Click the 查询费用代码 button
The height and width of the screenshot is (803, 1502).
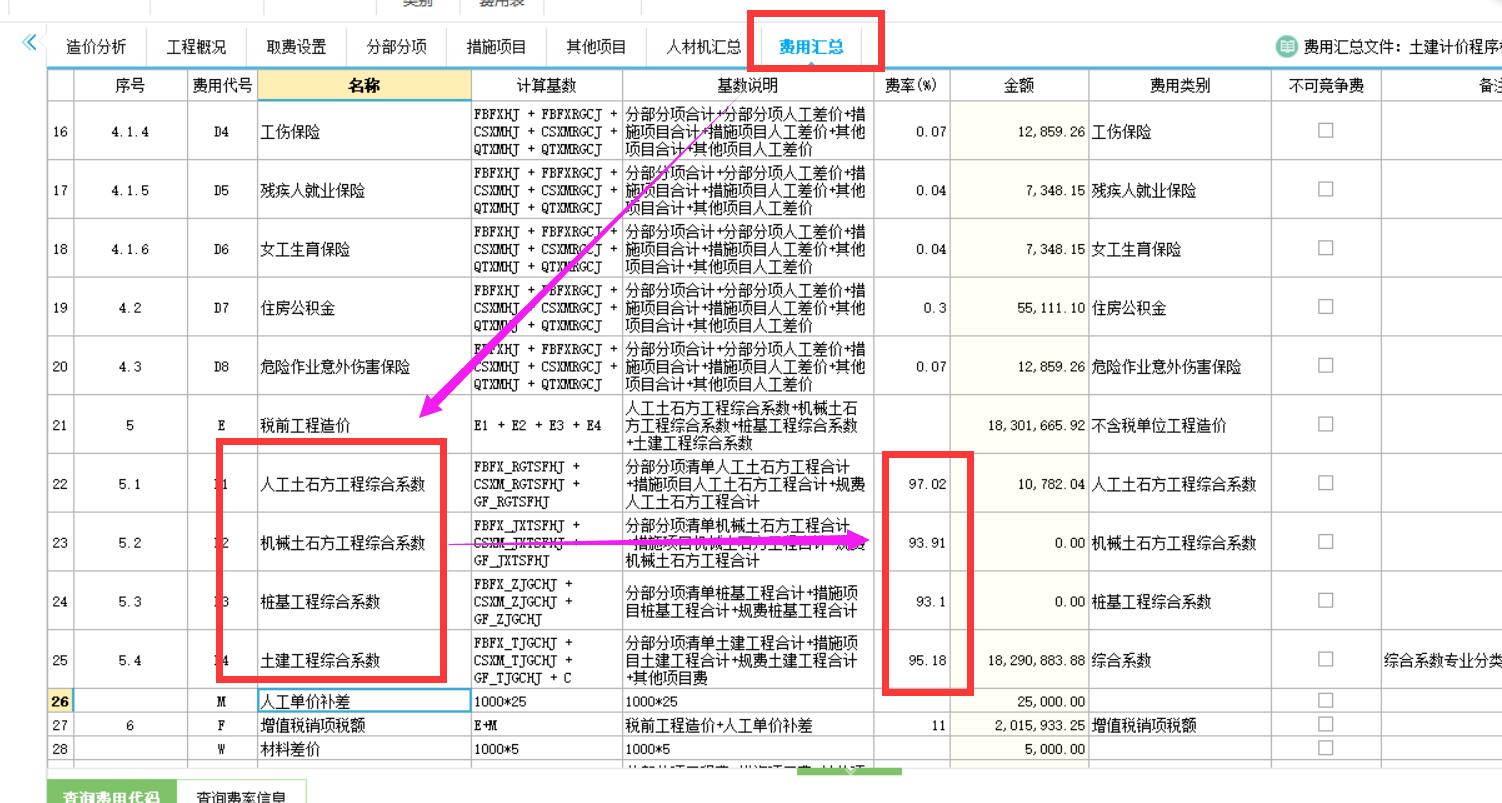point(111,794)
